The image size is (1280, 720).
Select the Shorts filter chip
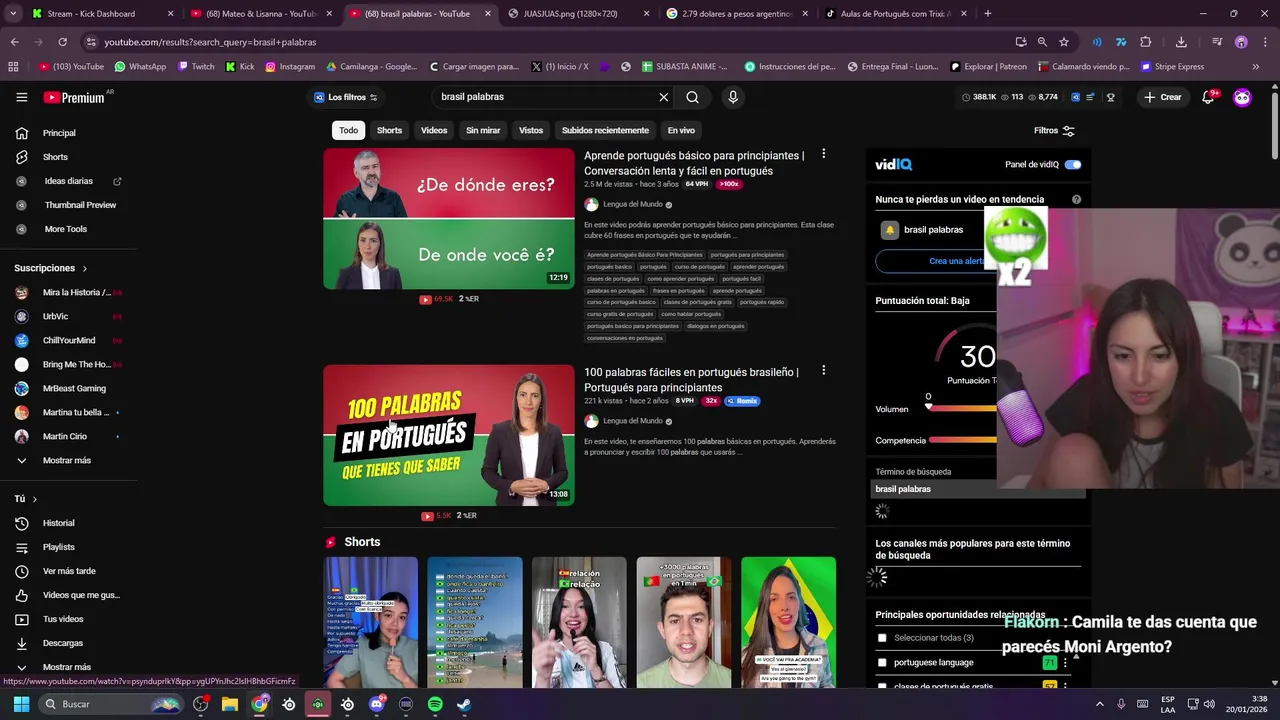pos(389,130)
